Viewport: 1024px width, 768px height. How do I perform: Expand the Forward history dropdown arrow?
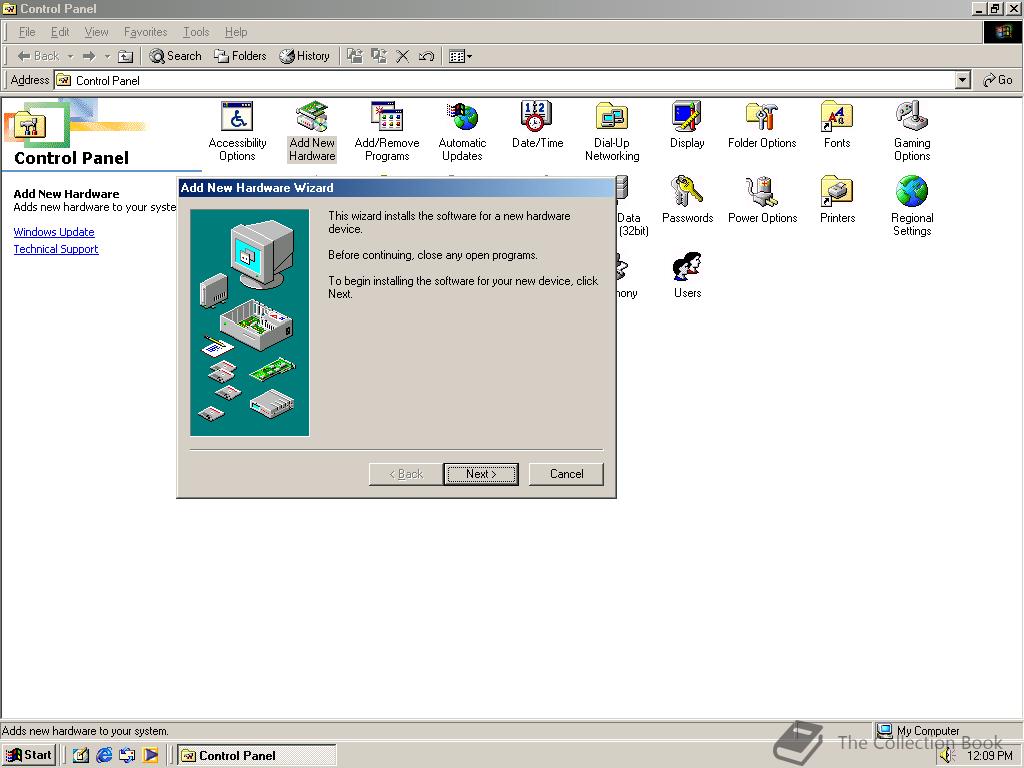(107, 56)
